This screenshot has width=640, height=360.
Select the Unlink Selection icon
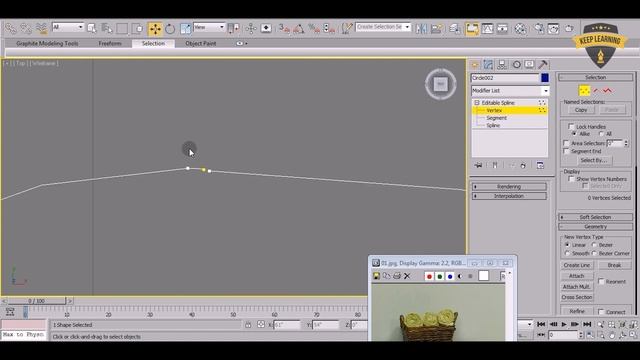26,28
